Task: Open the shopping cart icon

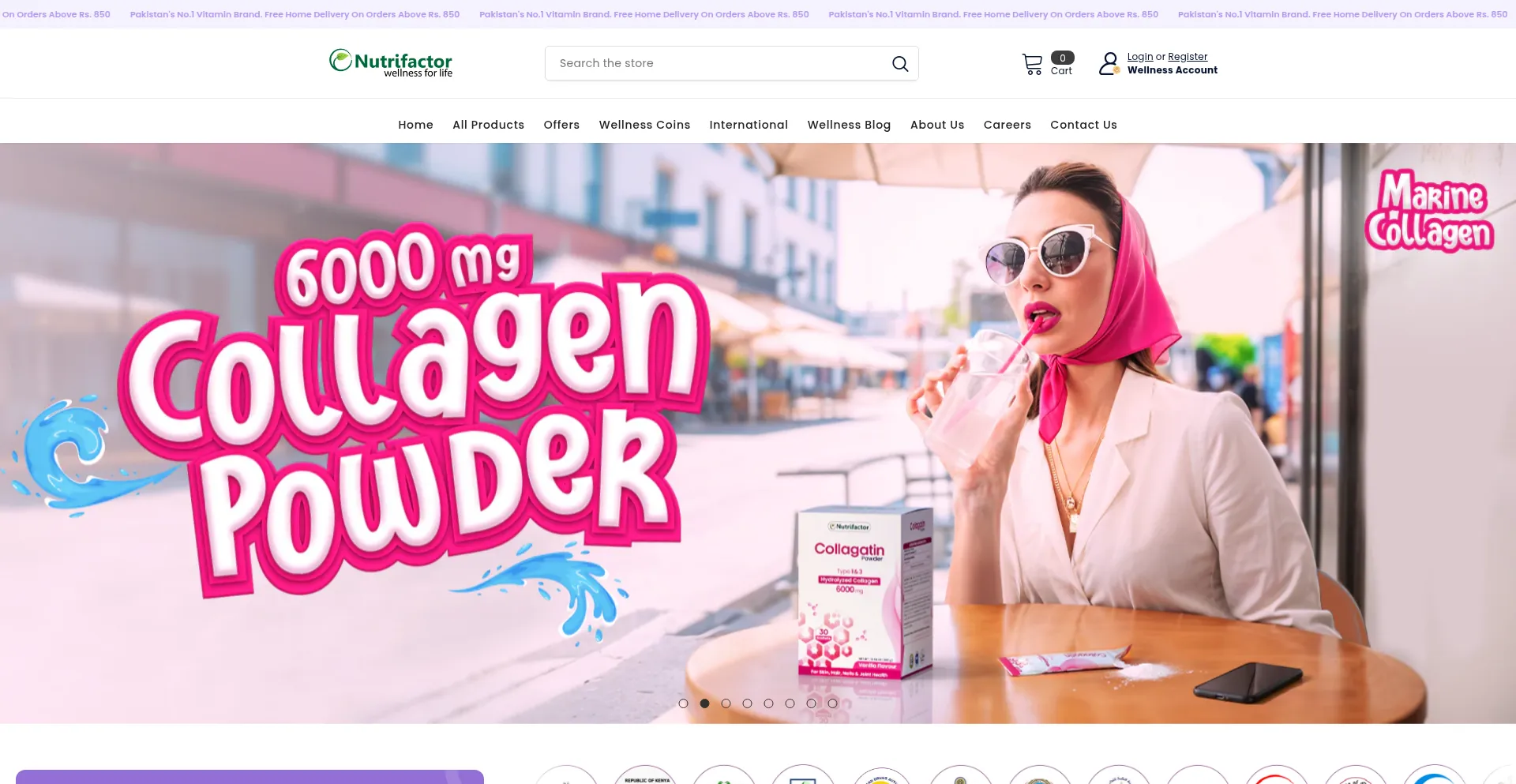Action: click(1032, 64)
